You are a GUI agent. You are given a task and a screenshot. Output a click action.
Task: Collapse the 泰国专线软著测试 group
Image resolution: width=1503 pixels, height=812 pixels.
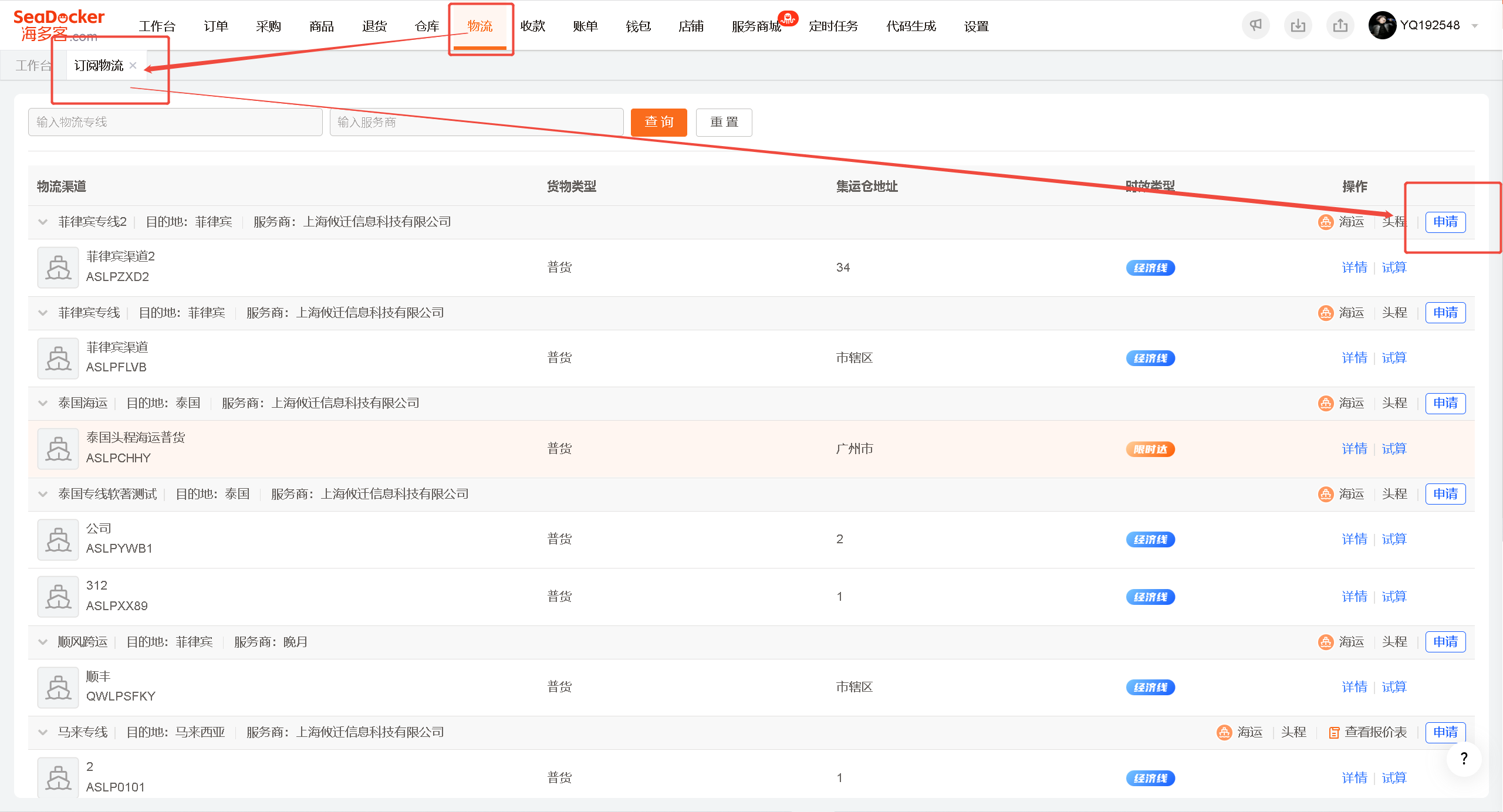tap(43, 494)
